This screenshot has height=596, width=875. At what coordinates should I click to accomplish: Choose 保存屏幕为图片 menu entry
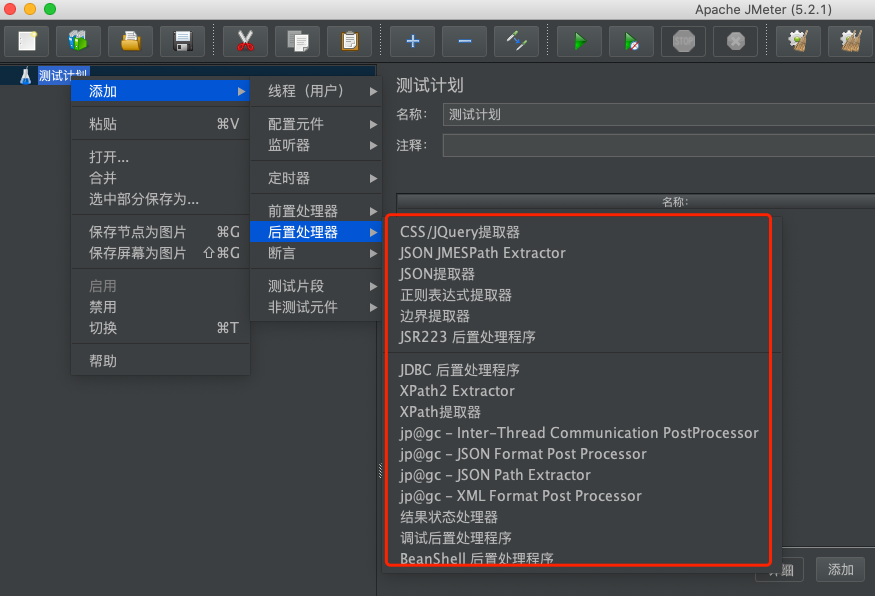tap(161, 253)
